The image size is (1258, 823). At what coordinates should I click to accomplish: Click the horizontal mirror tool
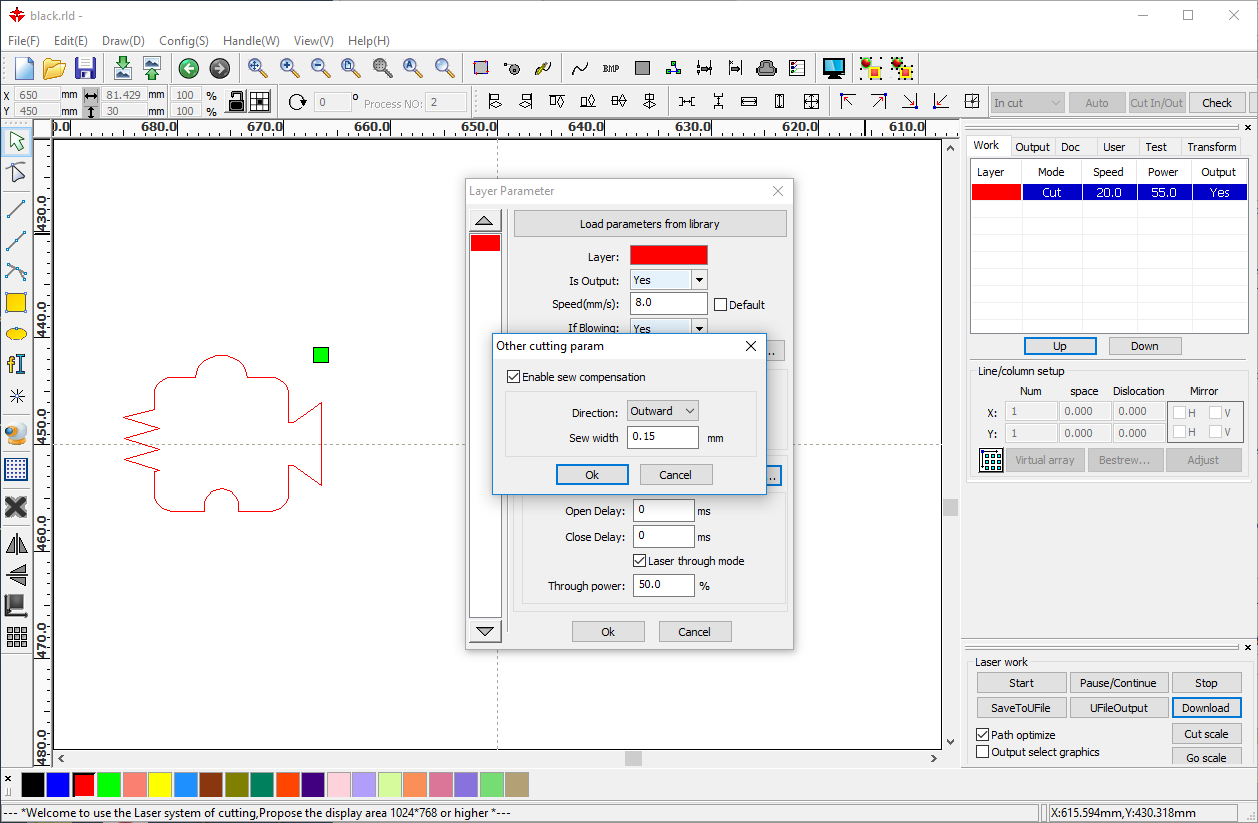[x=16, y=544]
